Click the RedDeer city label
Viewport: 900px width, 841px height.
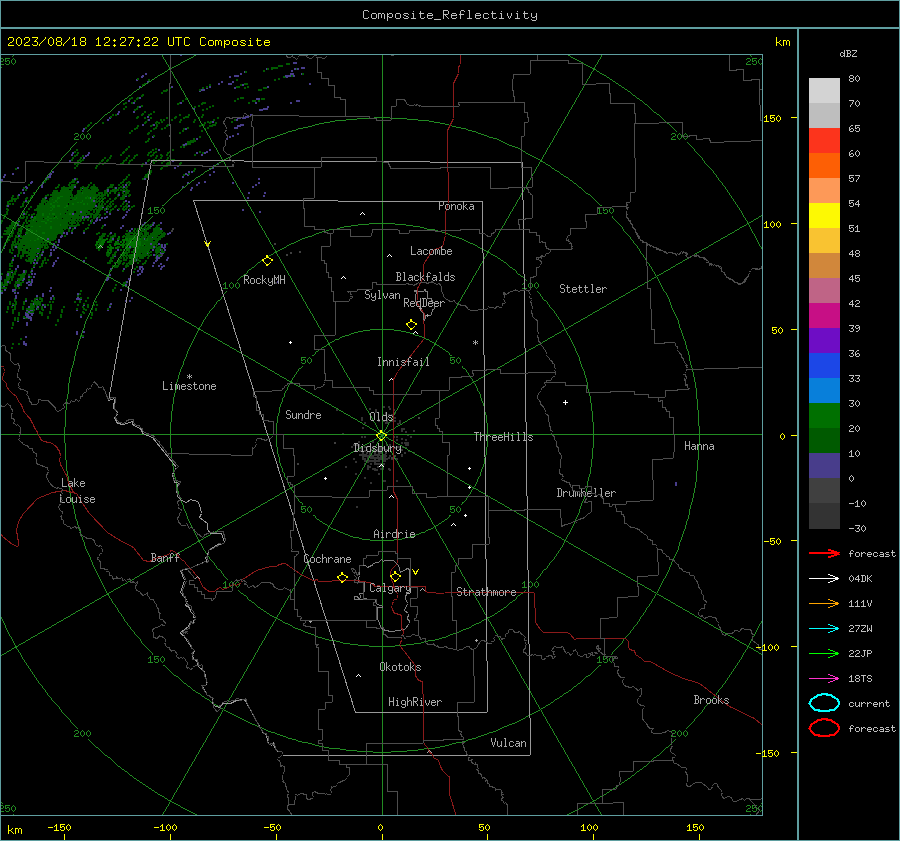424,303
